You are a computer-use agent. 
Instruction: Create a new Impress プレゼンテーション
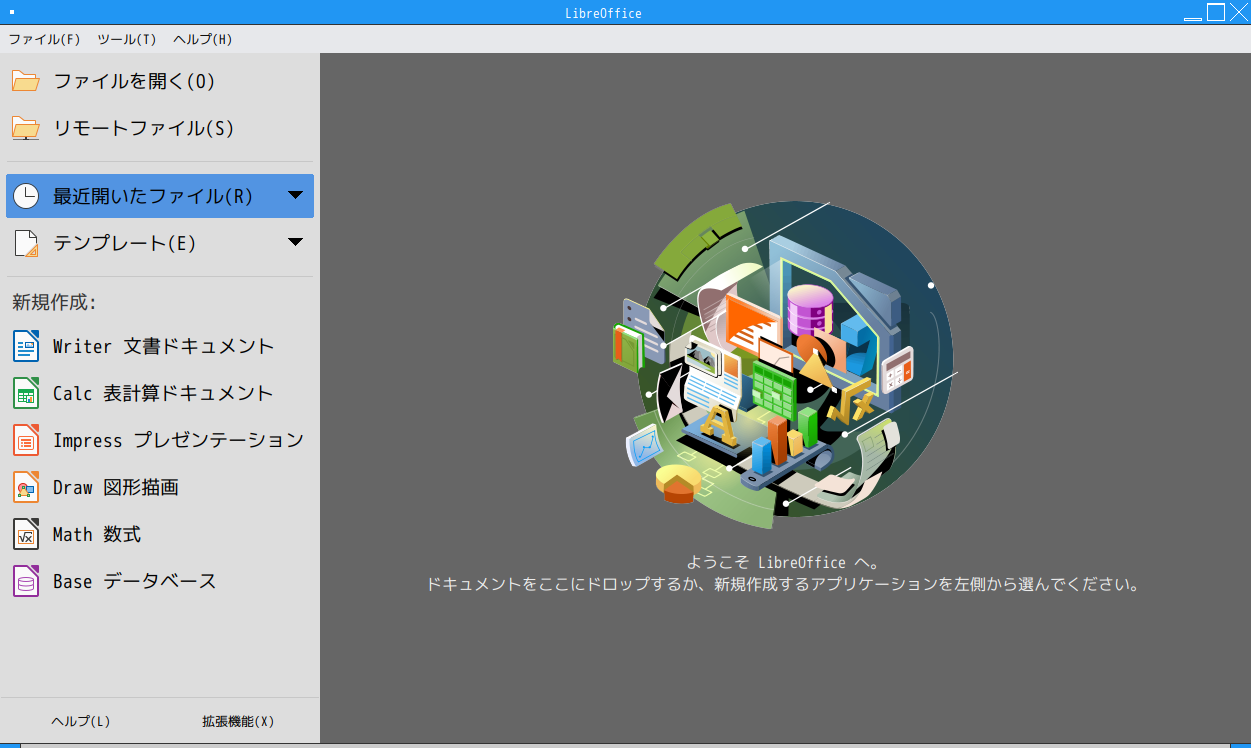point(160,440)
